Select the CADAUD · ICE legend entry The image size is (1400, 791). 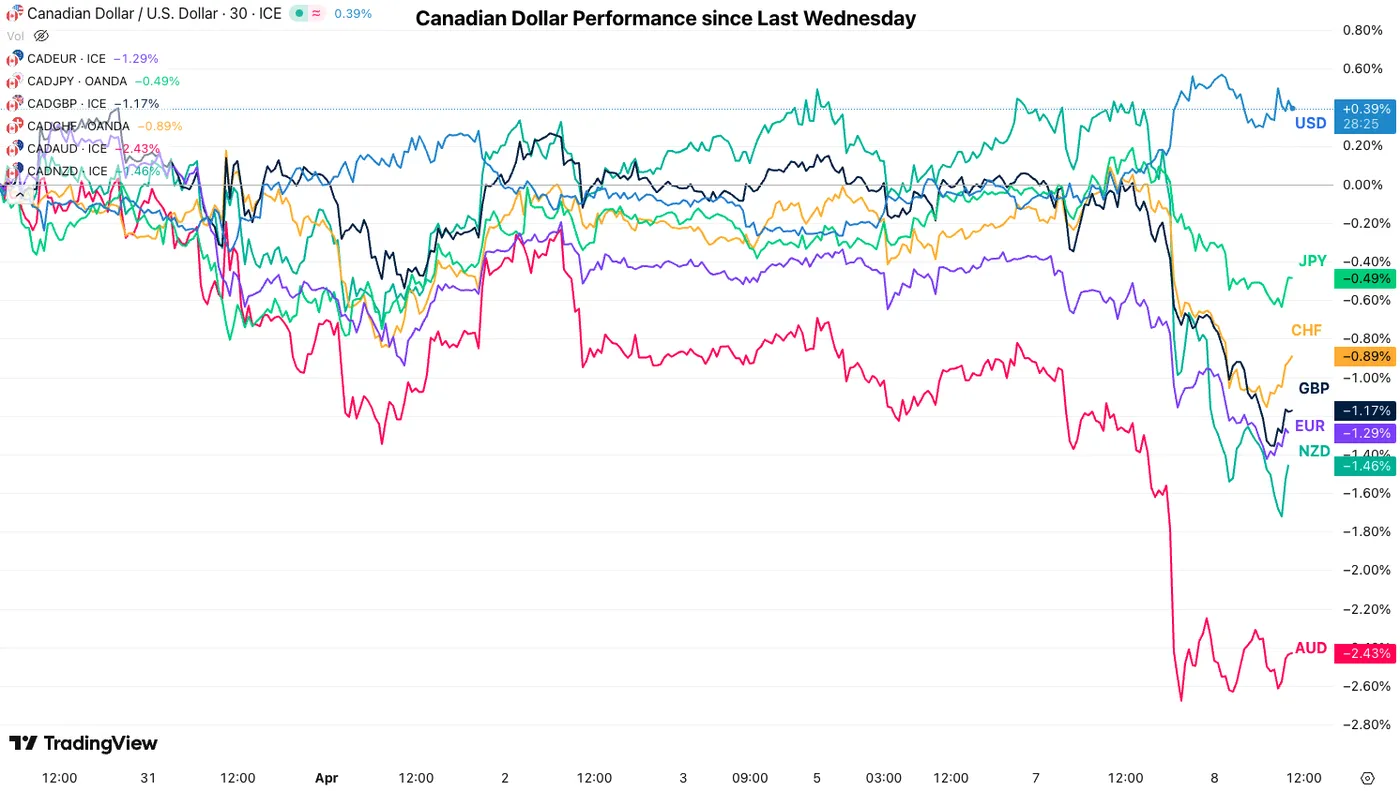click(67, 149)
